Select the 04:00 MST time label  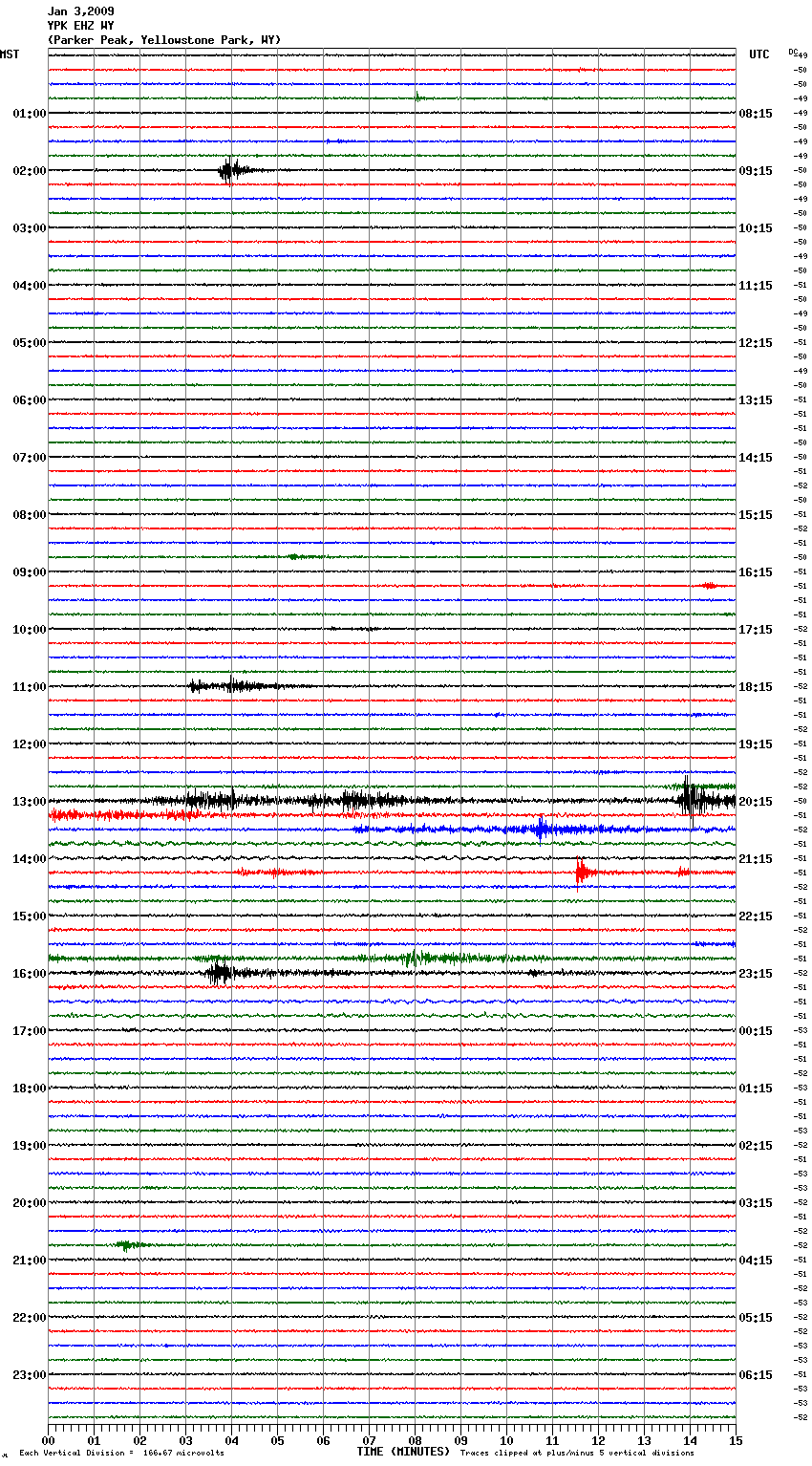click(x=30, y=286)
